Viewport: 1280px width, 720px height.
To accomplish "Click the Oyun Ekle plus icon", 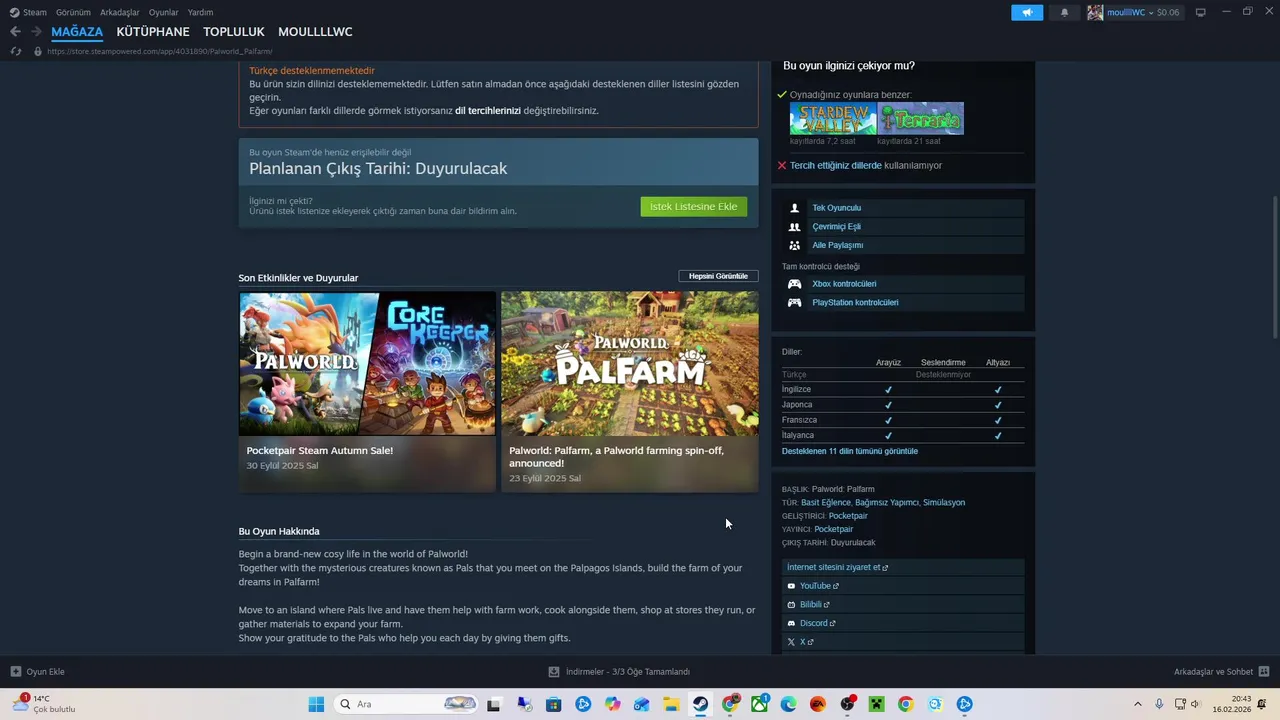I will 16,672.
